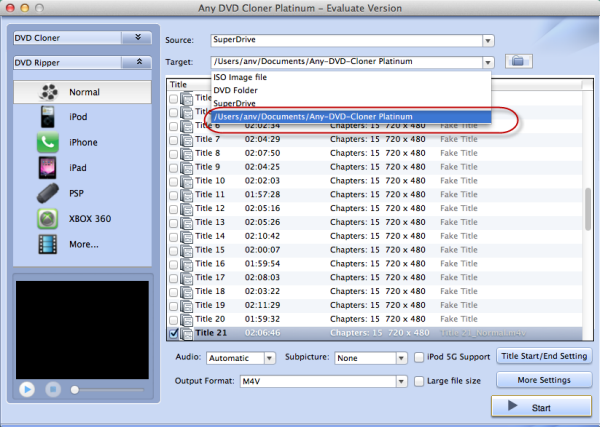The height and width of the screenshot is (427, 600).
Task: Check the Title 8 checkbox
Action: (173, 154)
